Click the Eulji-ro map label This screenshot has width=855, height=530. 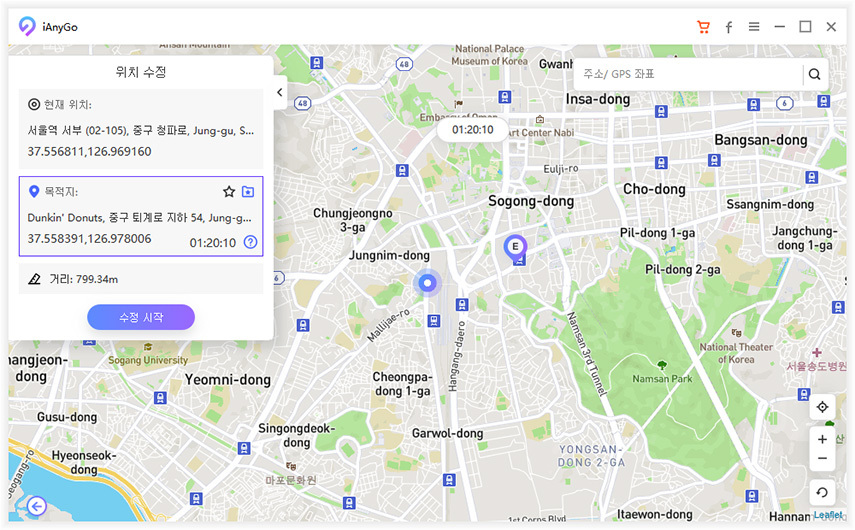pos(561,169)
